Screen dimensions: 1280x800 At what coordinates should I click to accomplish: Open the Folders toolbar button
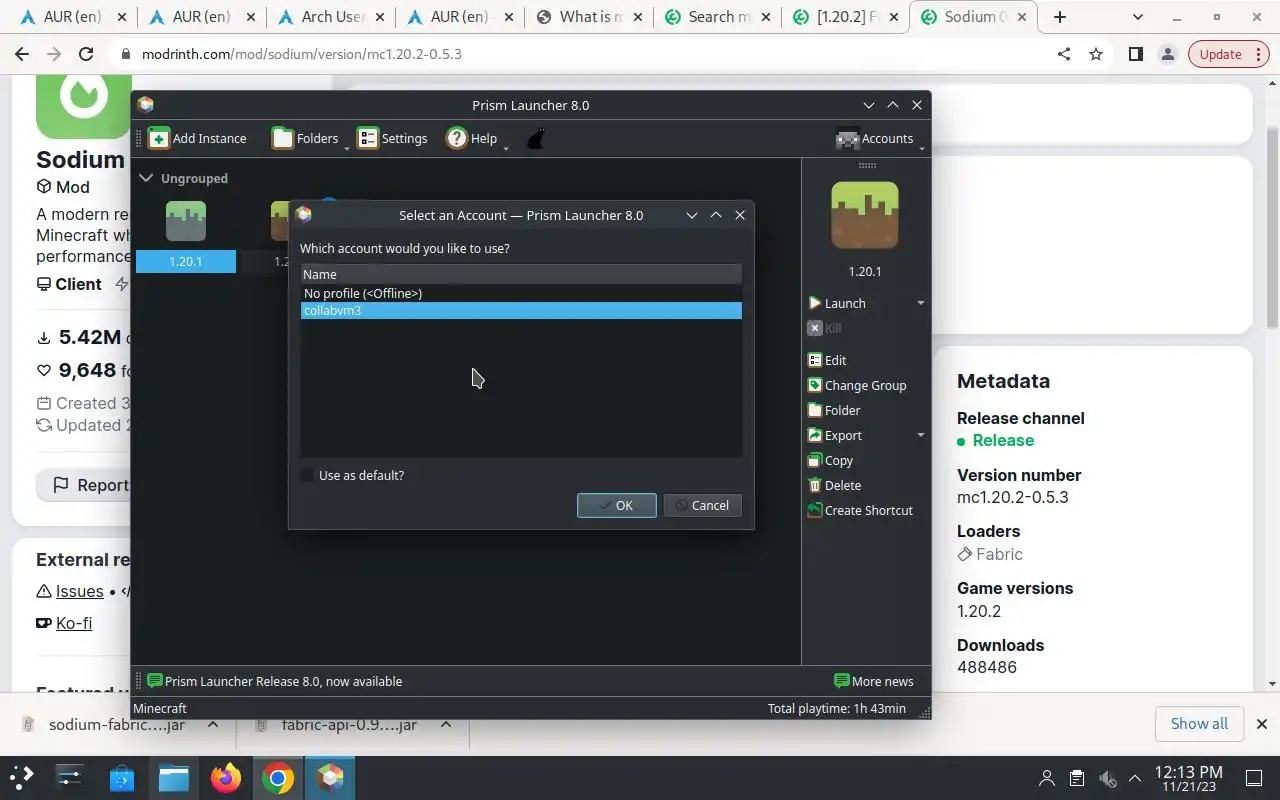[305, 138]
